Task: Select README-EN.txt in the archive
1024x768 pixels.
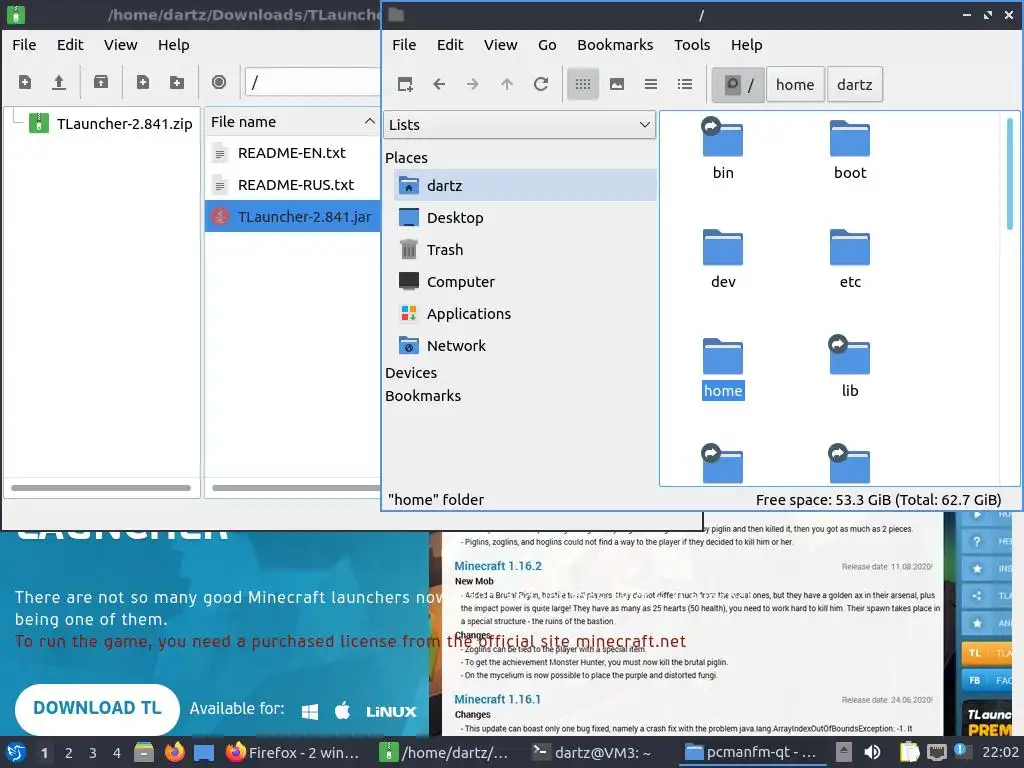Action: click(x=293, y=153)
